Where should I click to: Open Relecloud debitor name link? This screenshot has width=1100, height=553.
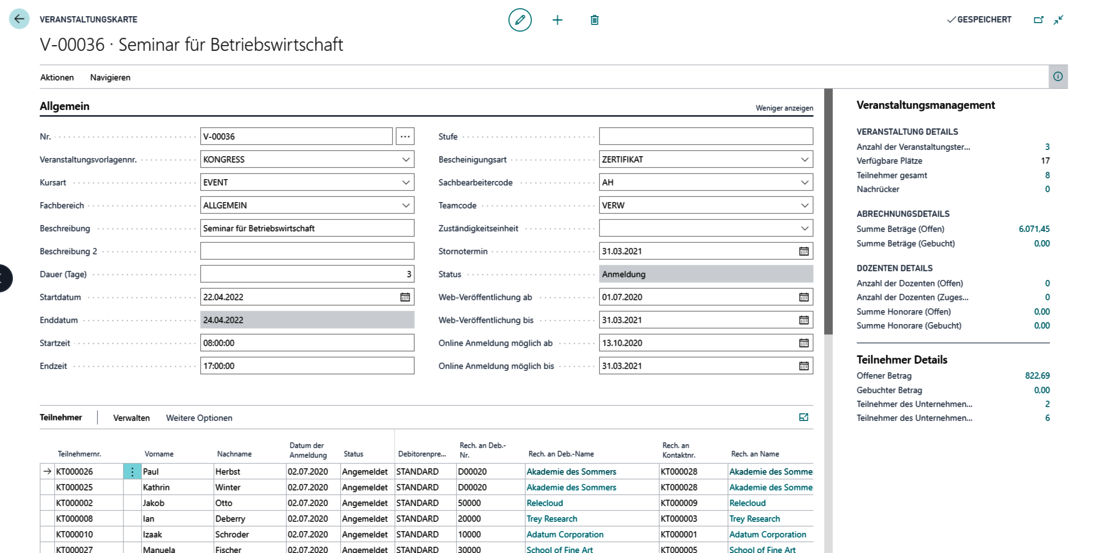(547, 503)
